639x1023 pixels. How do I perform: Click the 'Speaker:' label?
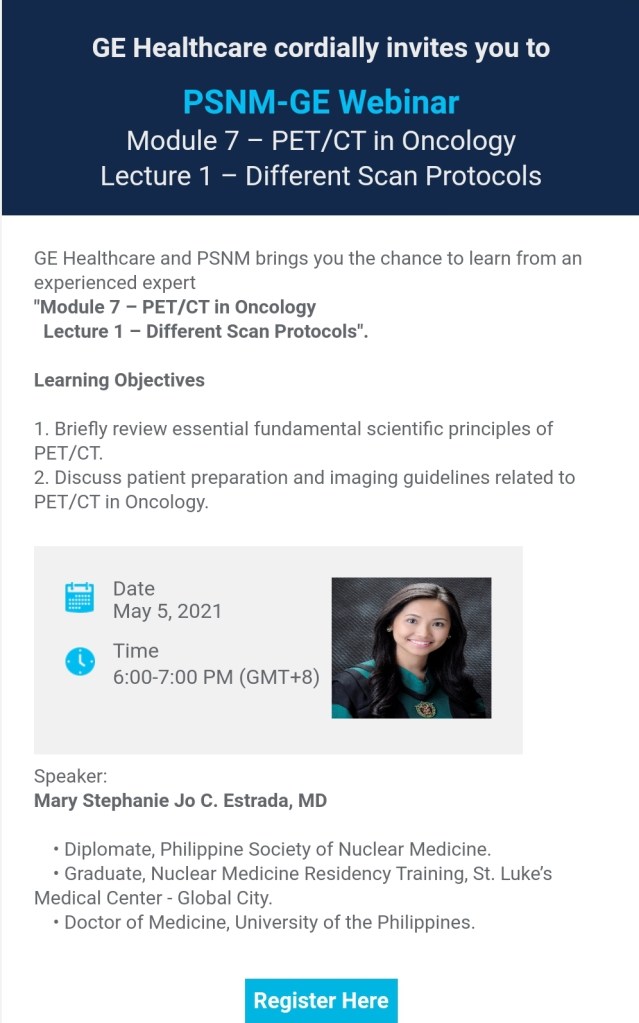click(x=70, y=777)
